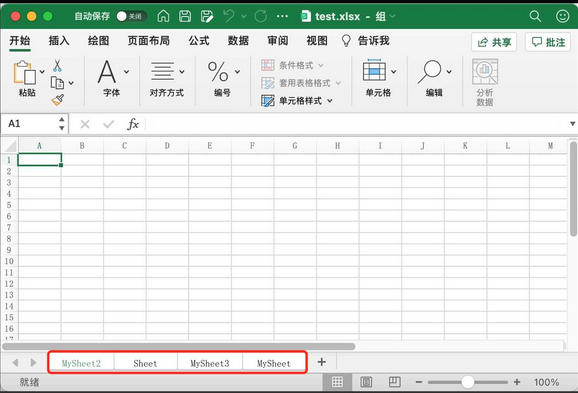Screen dimensions: 578x393
Task: Open the 绘图 tab
Action: pyautogui.click(x=98, y=41)
